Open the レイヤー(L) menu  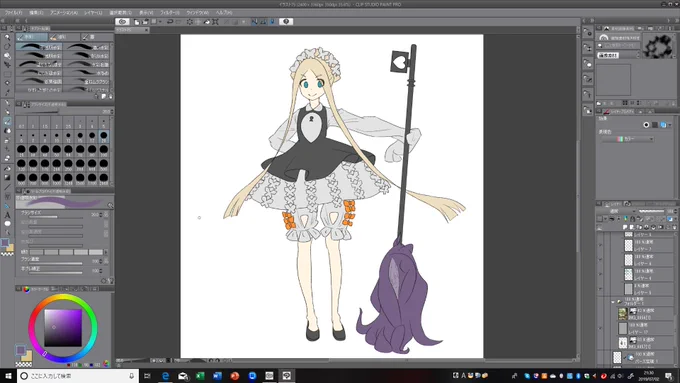click(93, 13)
